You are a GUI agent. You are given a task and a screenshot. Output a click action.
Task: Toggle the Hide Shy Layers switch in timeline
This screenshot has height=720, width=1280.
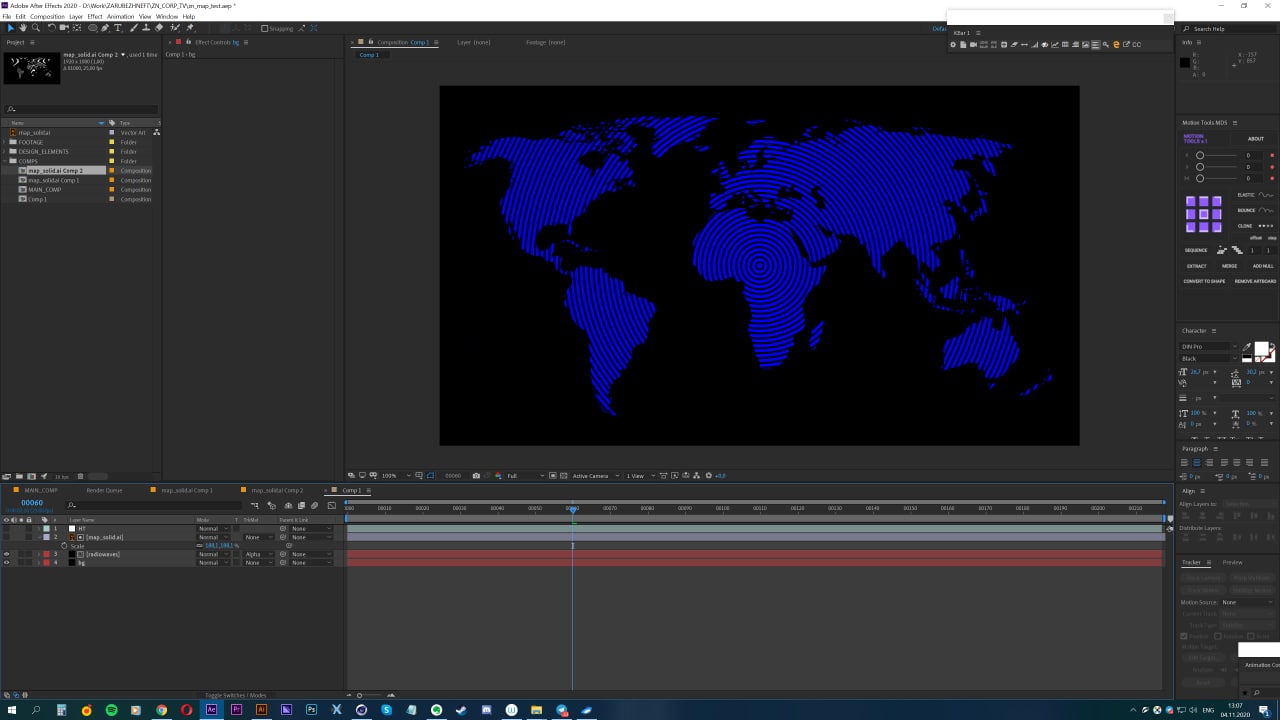click(288, 506)
